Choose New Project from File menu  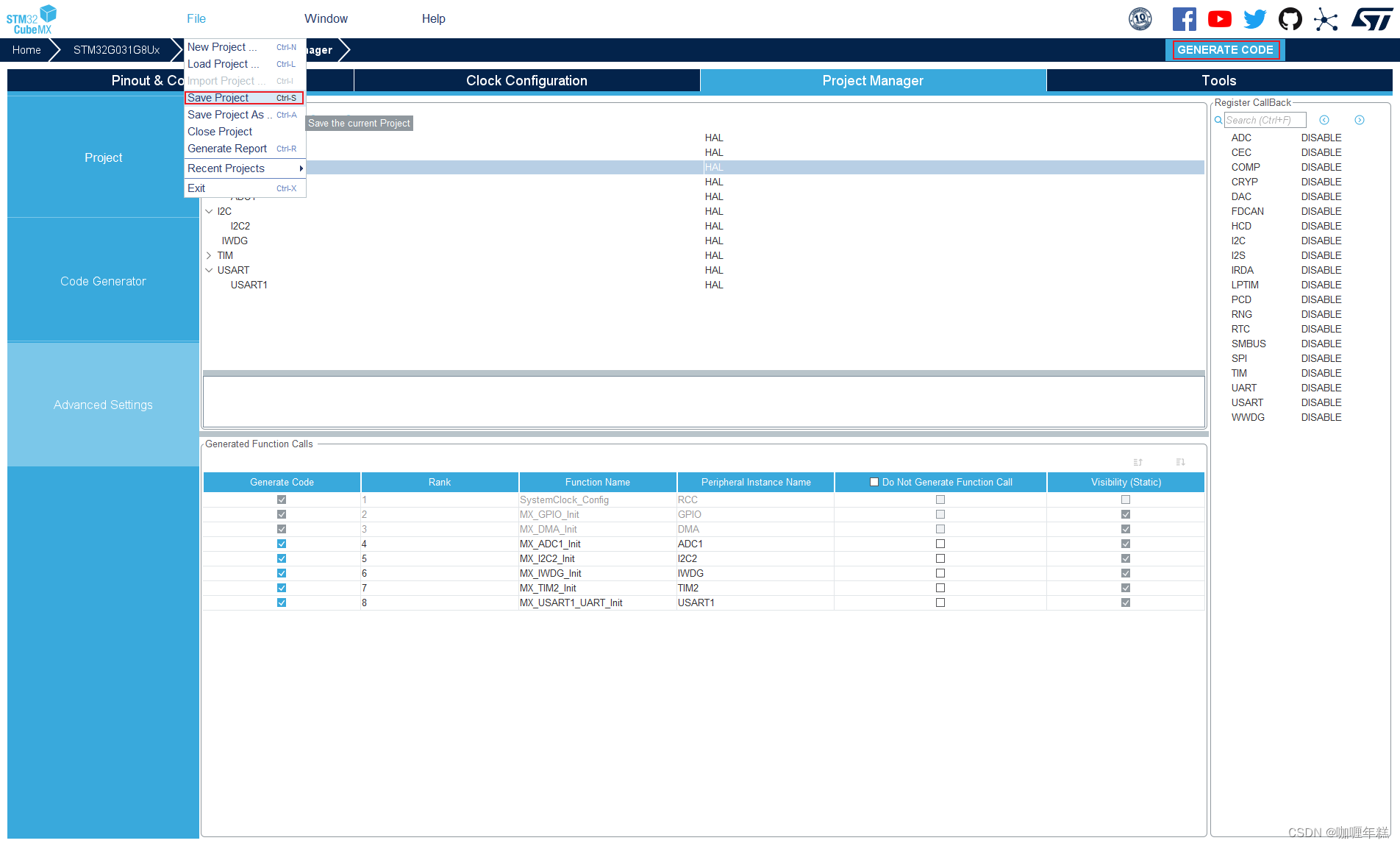pyautogui.click(x=244, y=47)
